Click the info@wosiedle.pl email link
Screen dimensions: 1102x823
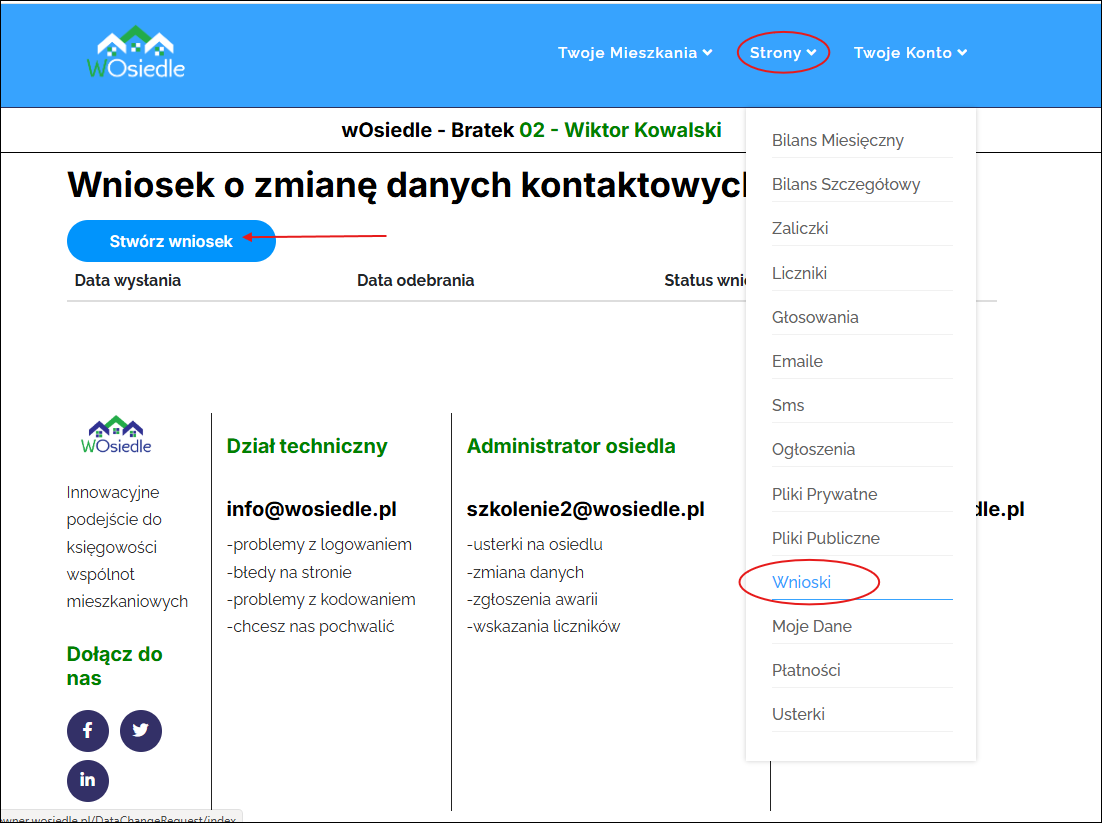311,508
